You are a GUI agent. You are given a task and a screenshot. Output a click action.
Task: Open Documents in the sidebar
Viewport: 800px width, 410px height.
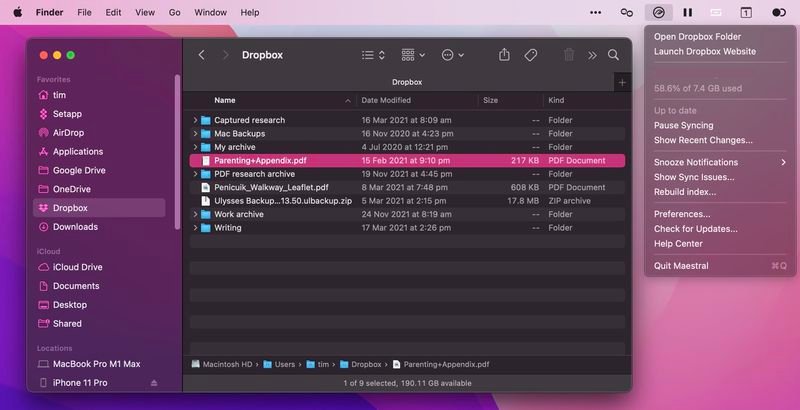point(99,286)
